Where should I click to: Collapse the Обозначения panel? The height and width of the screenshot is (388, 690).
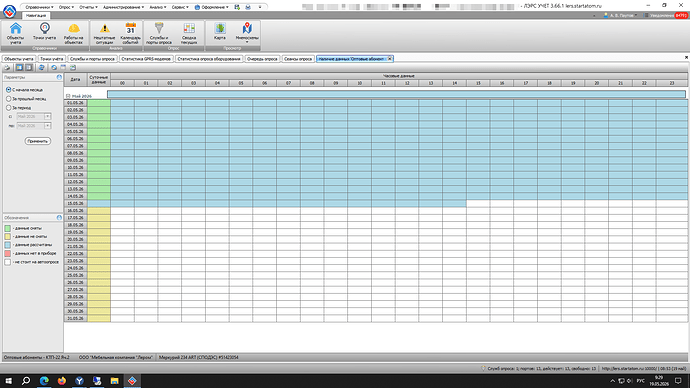tap(59, 218)
